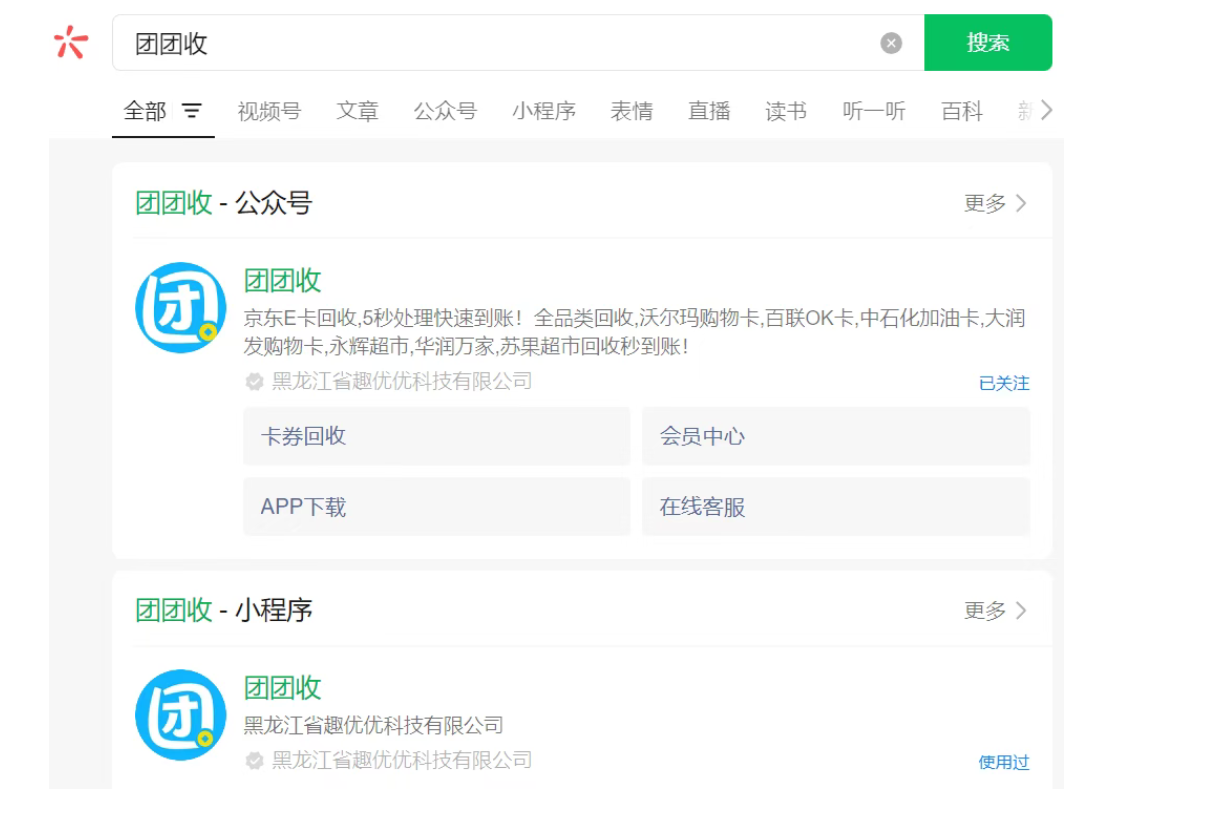
Task: Switch to the 小程序 tab
Action: [x=544, y=111]
